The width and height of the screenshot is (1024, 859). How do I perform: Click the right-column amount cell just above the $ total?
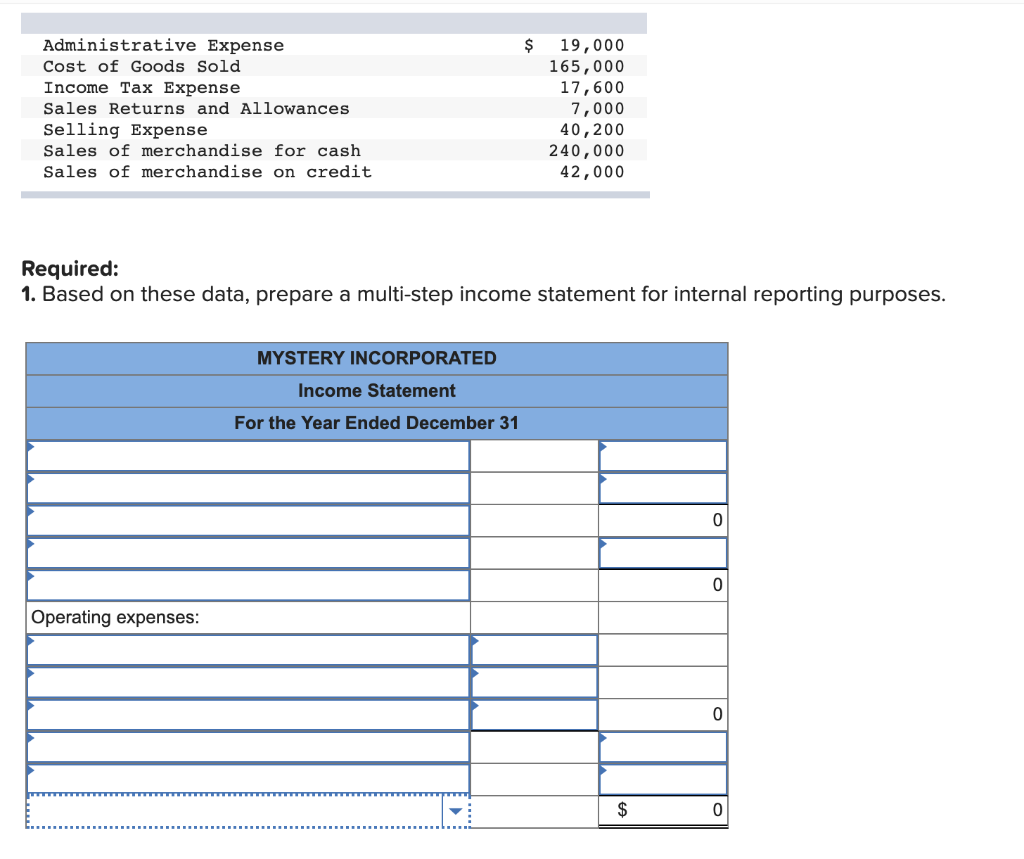click(663, 779)
